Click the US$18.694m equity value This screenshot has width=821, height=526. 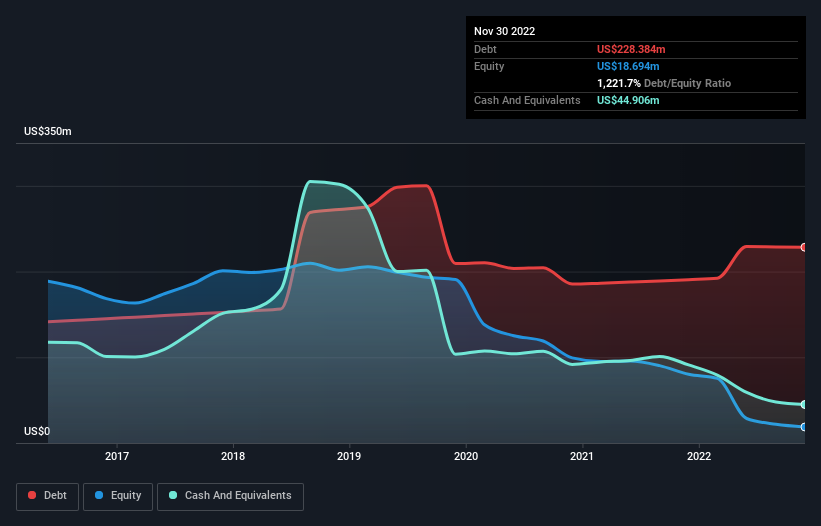click(628, 66)
